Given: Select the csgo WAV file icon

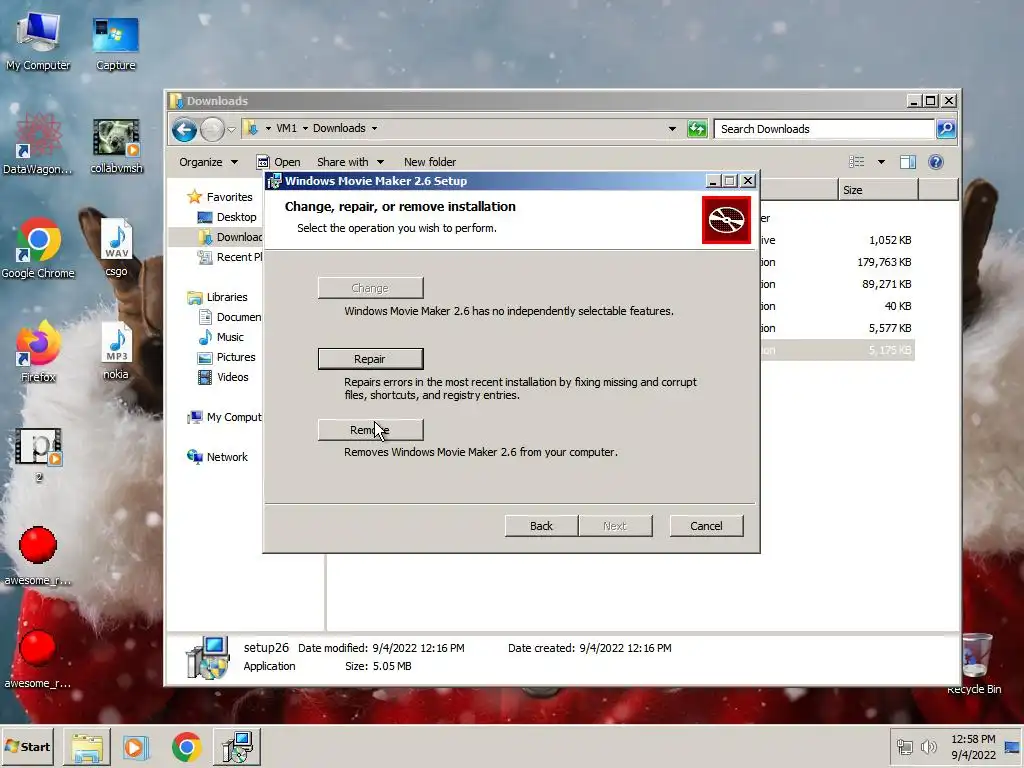Looking at the screenshot, I should (116, 248).
